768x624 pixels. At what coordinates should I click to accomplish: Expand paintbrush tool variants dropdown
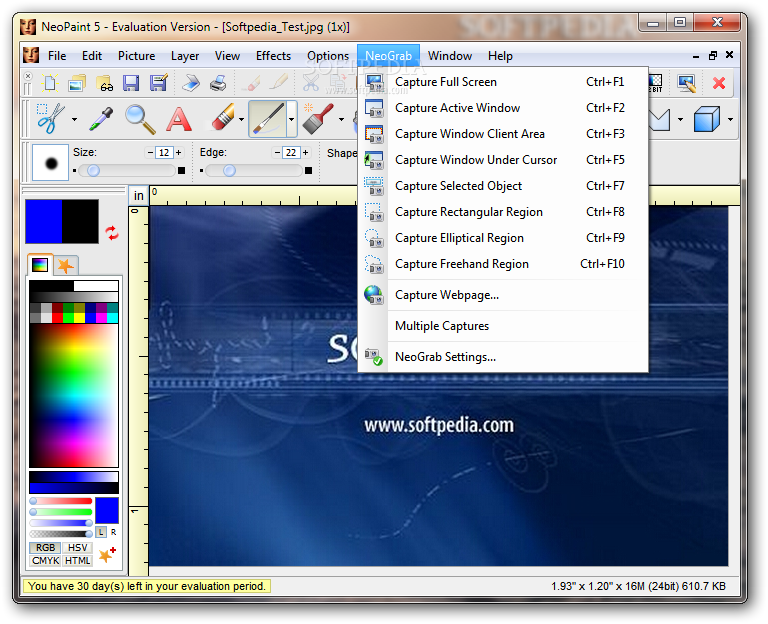point(291,119)
